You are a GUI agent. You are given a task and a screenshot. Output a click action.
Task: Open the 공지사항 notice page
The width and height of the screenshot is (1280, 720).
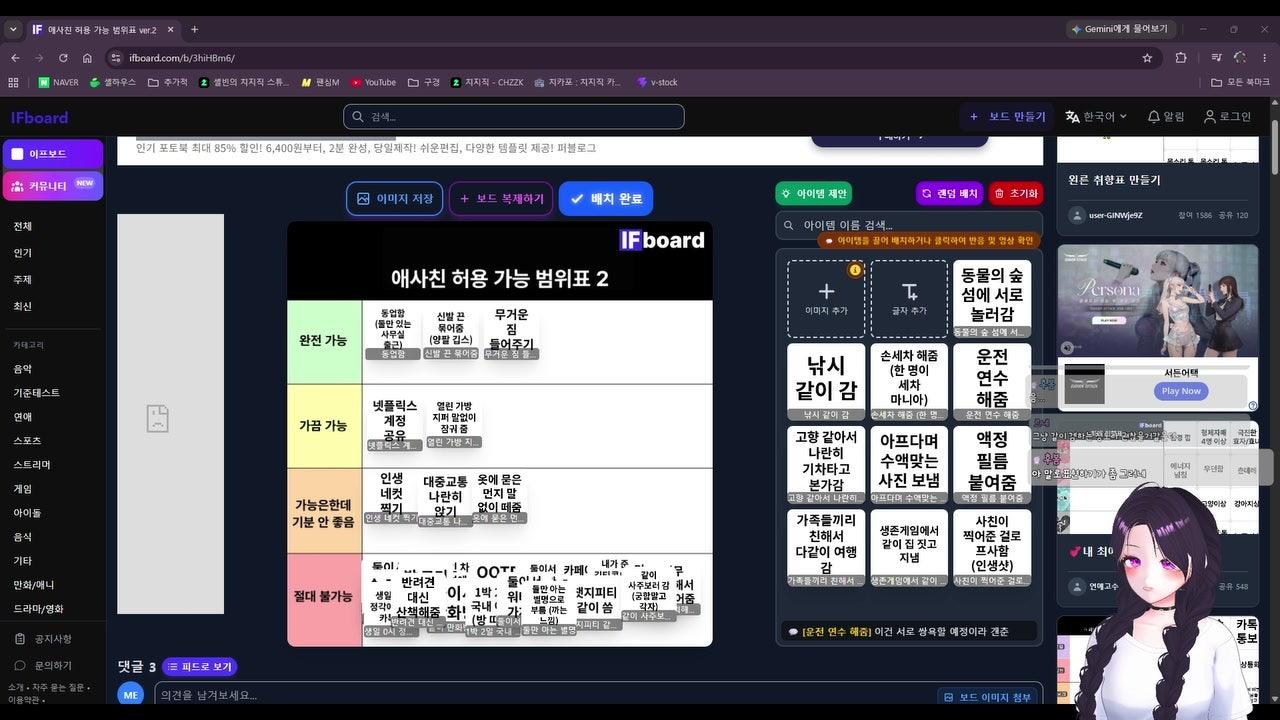click(44, 639)
